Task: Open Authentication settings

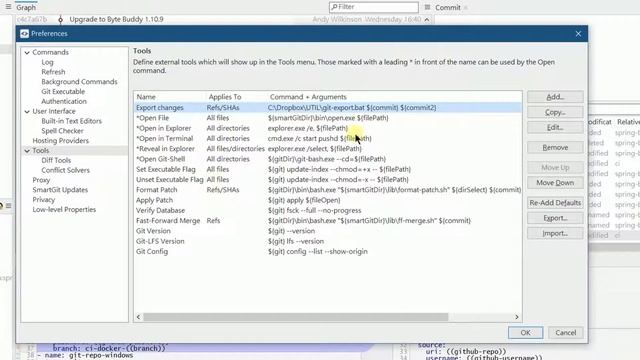Action: (x=64, y=101)
